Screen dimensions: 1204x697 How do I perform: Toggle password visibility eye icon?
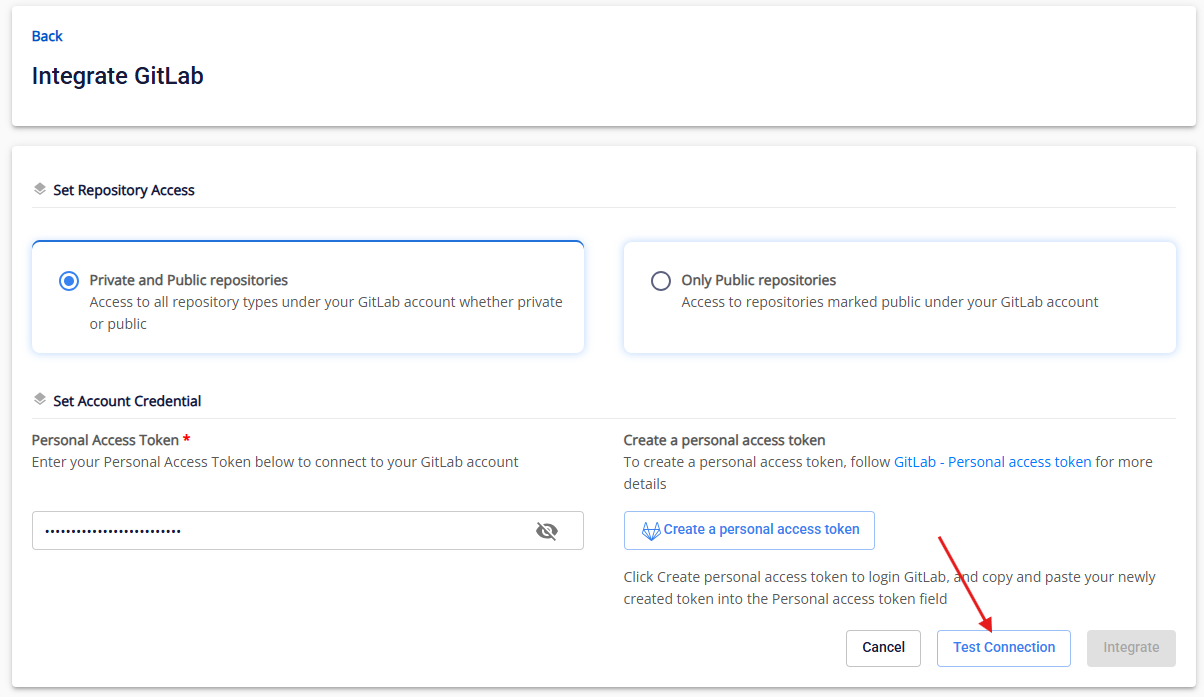pyautogui.click(x=546, y=531)
